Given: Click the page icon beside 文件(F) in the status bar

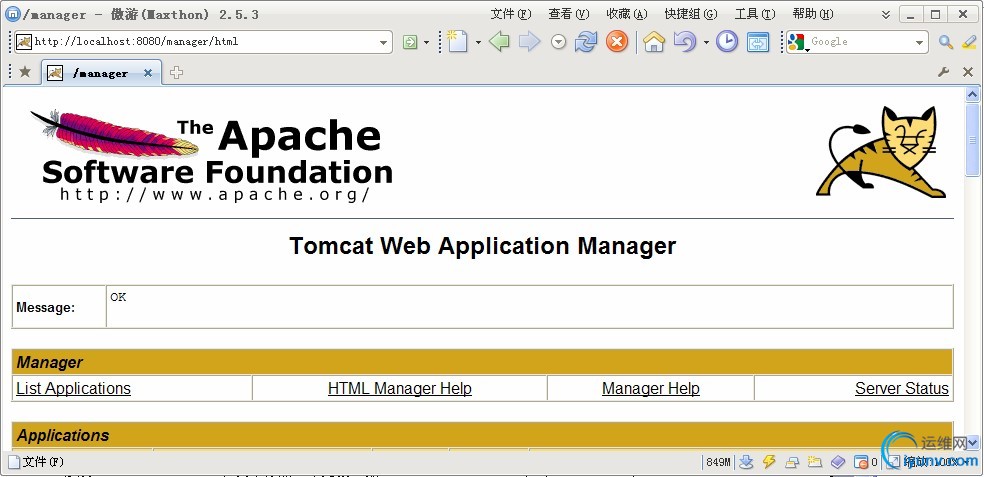Looking at the screenshot, I should (14, 463).
